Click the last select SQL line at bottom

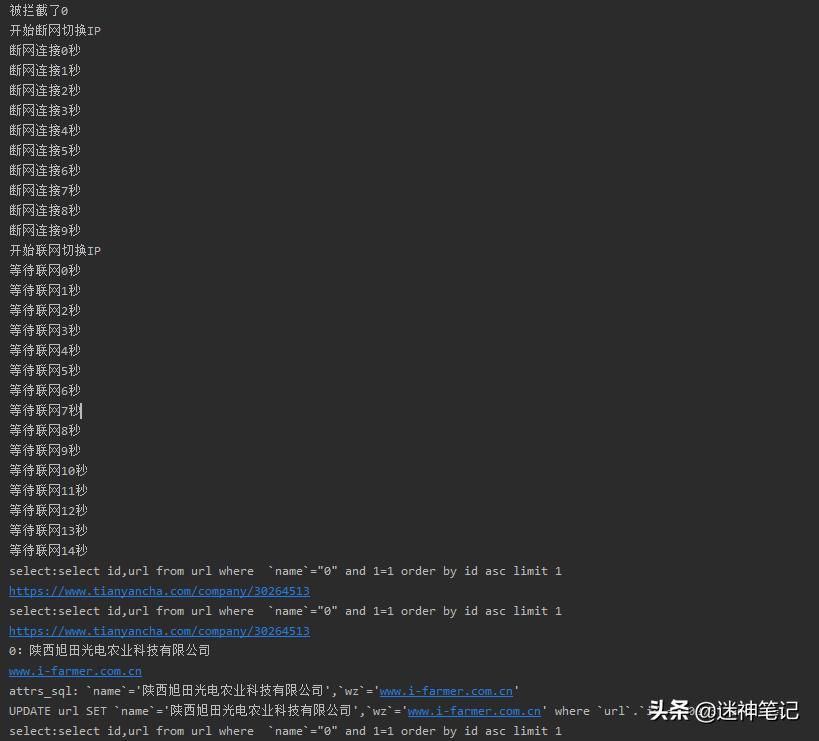click(285, 731)
